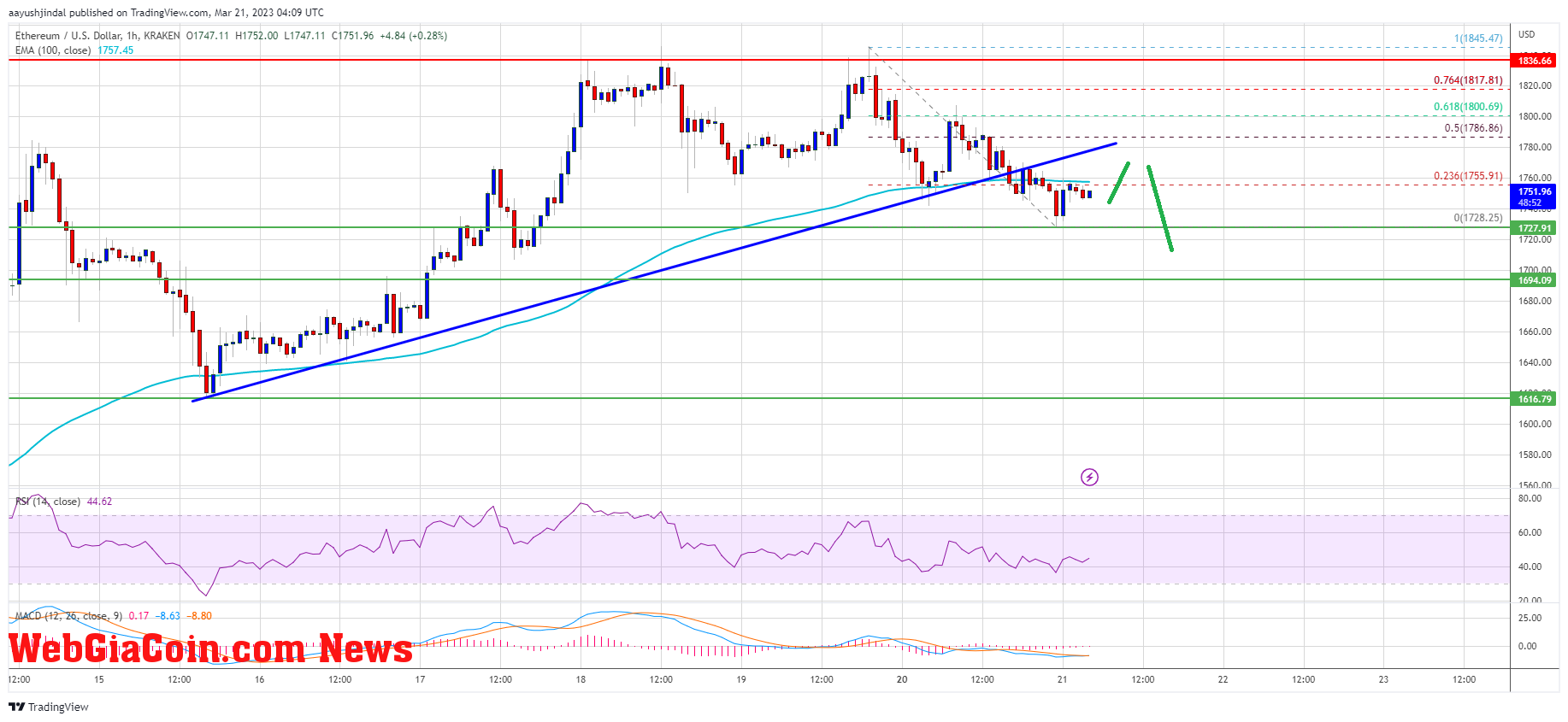Click the 1640.00 price axis tick

pyautogui.click(x=1535, y=362)
